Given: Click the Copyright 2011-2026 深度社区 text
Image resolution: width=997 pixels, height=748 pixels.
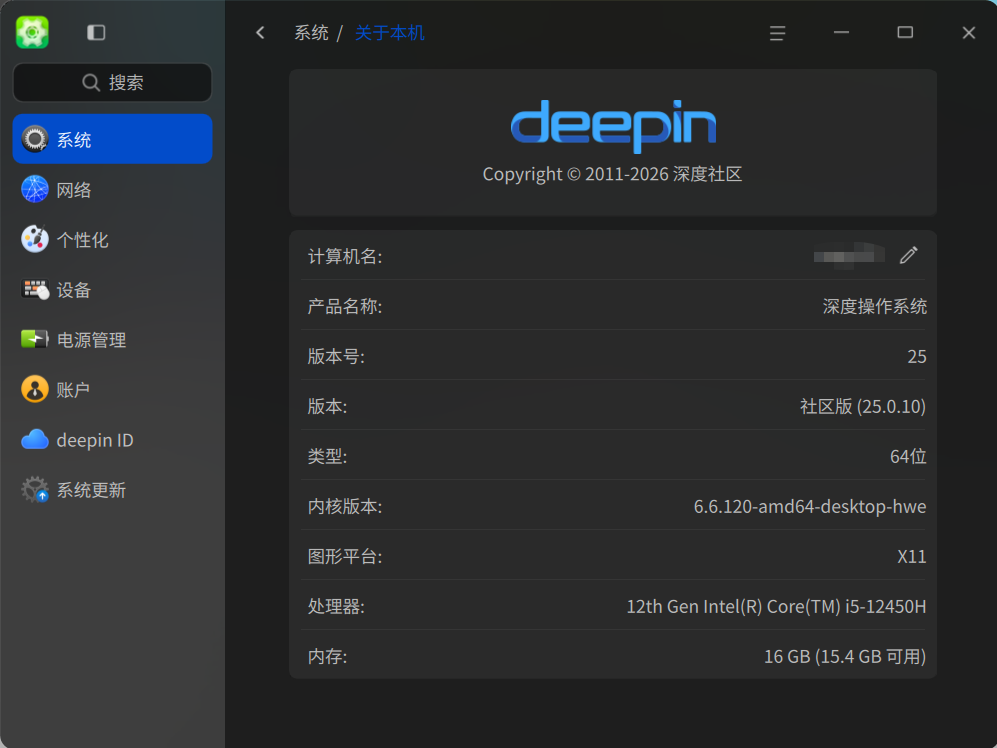Looking at the screenshot, I should coord(612,174).
